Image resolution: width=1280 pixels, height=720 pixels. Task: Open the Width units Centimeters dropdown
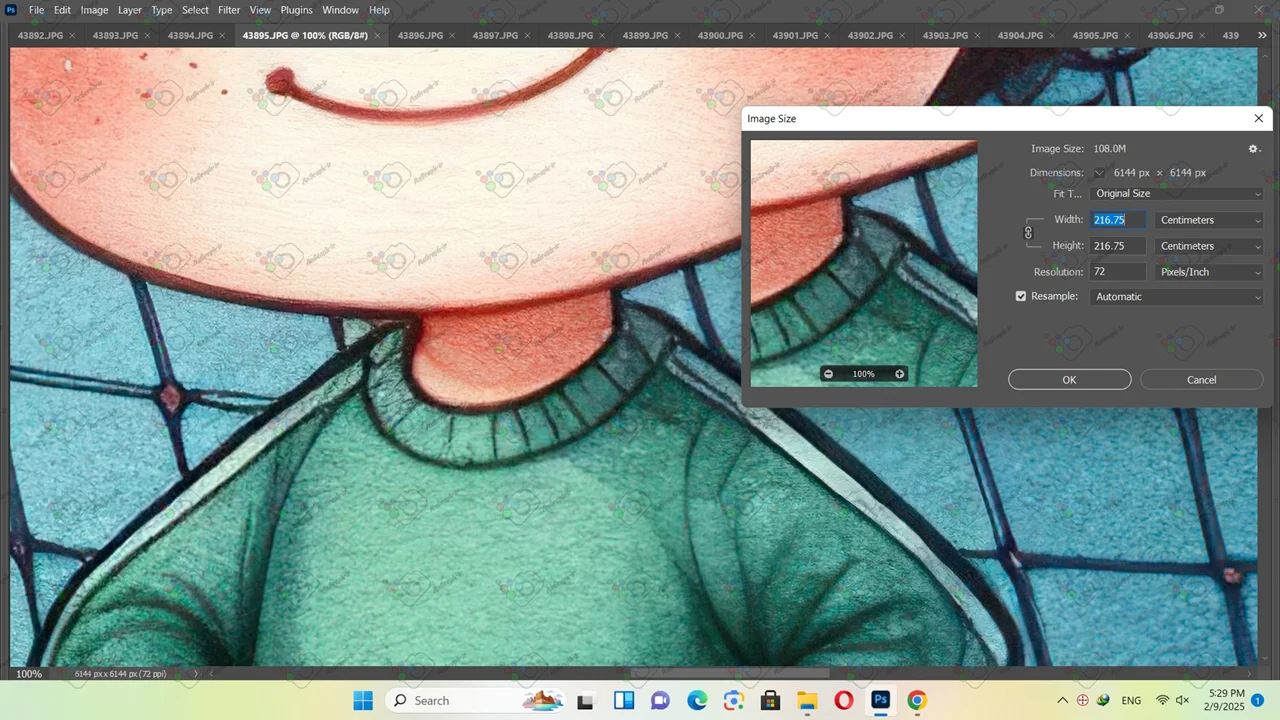(x=1209, y=220)
